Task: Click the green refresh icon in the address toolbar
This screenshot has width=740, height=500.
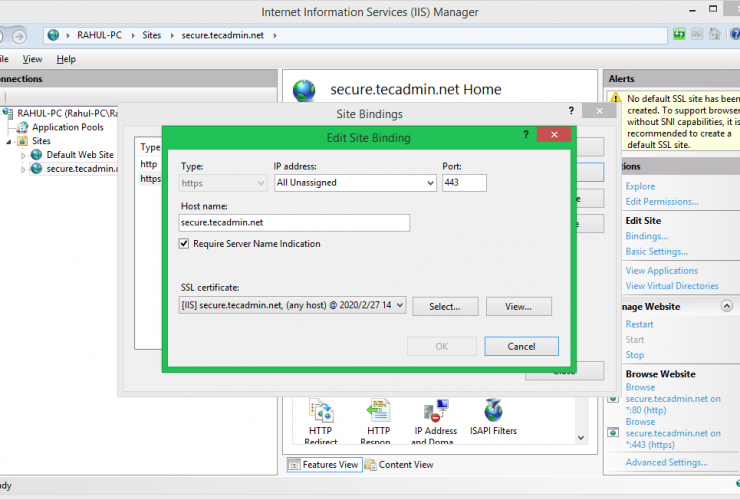Action: [x=679, y=34]
